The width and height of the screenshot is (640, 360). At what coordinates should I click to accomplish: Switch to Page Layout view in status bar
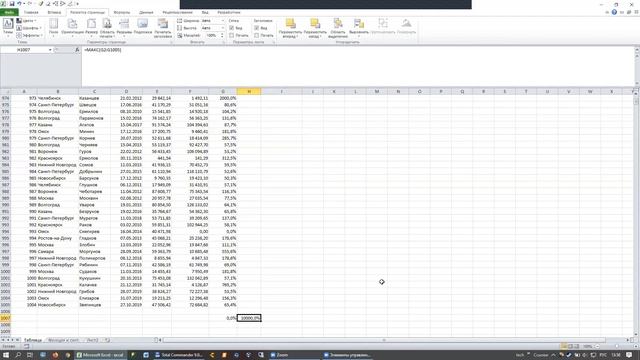pyautogui.click(x=570, y=346)
